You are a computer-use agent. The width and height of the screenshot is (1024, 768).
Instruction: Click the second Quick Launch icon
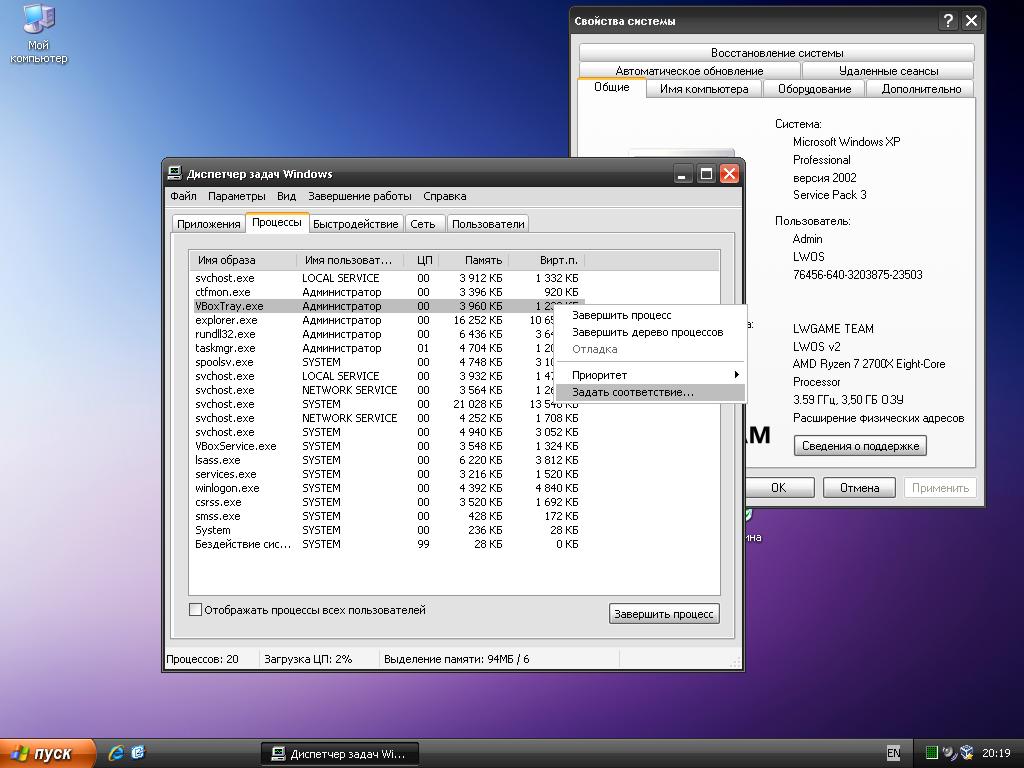(x=138, y=753)
